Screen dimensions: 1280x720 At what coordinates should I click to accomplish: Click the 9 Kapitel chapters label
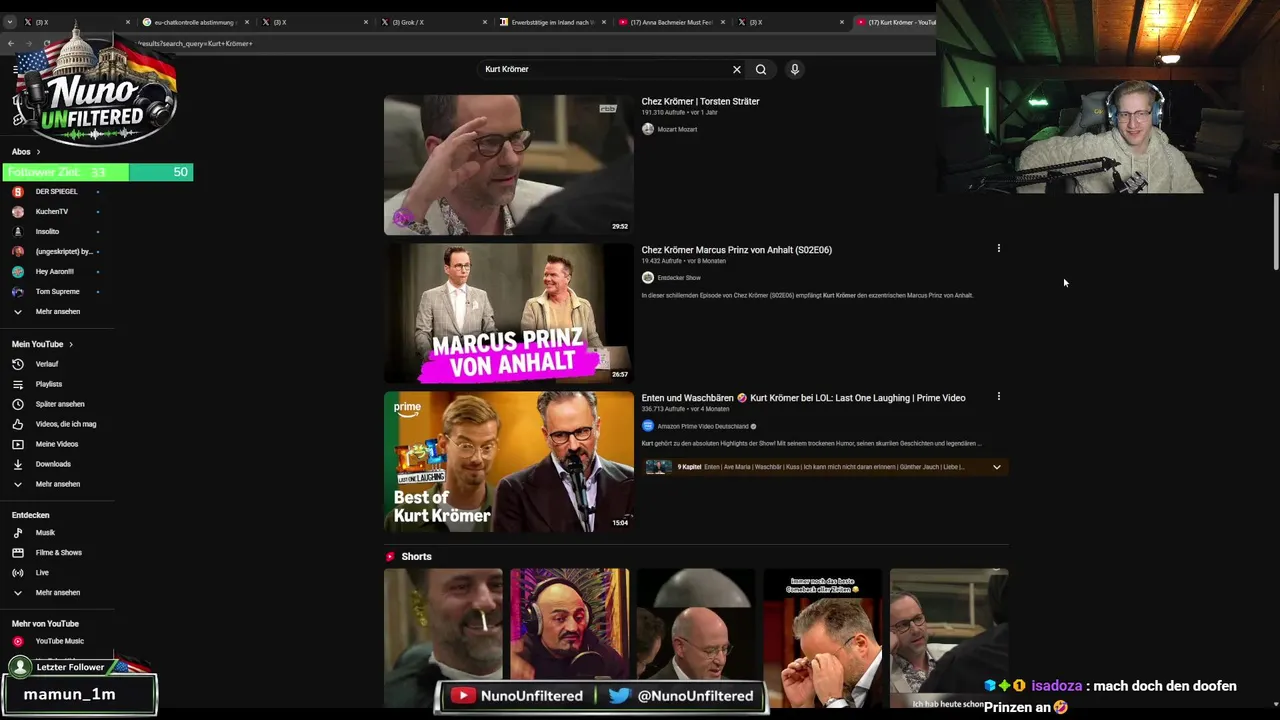pyautogui.click(x=690, y=467)
